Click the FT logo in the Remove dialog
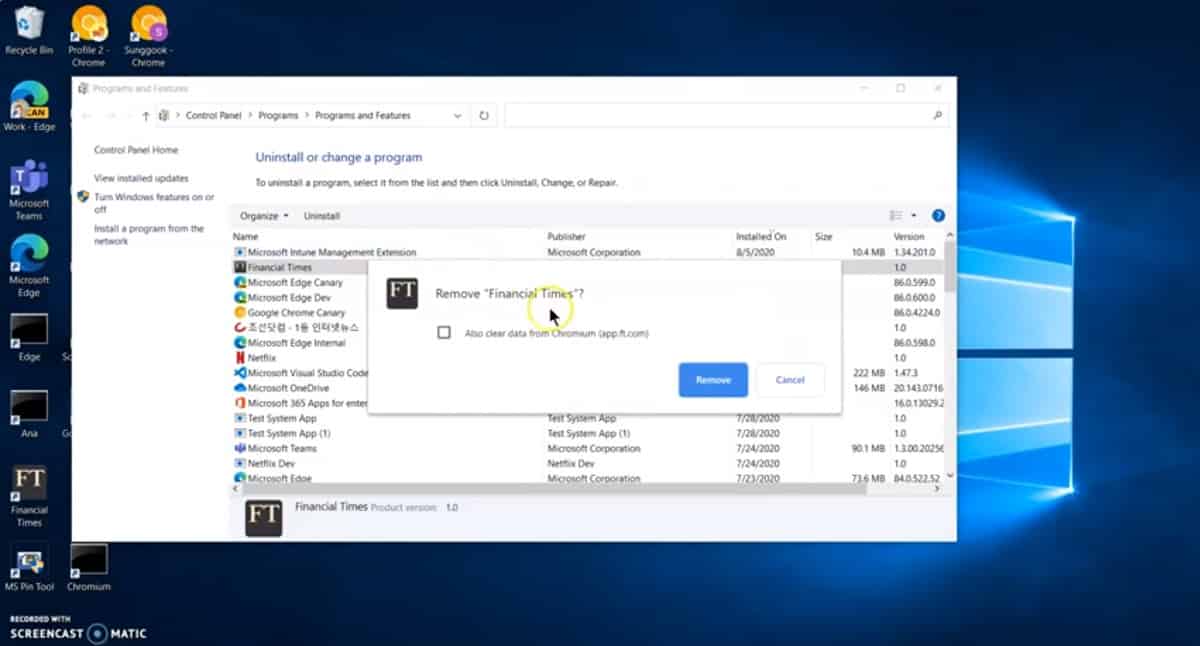 click(x=402, y=293)
